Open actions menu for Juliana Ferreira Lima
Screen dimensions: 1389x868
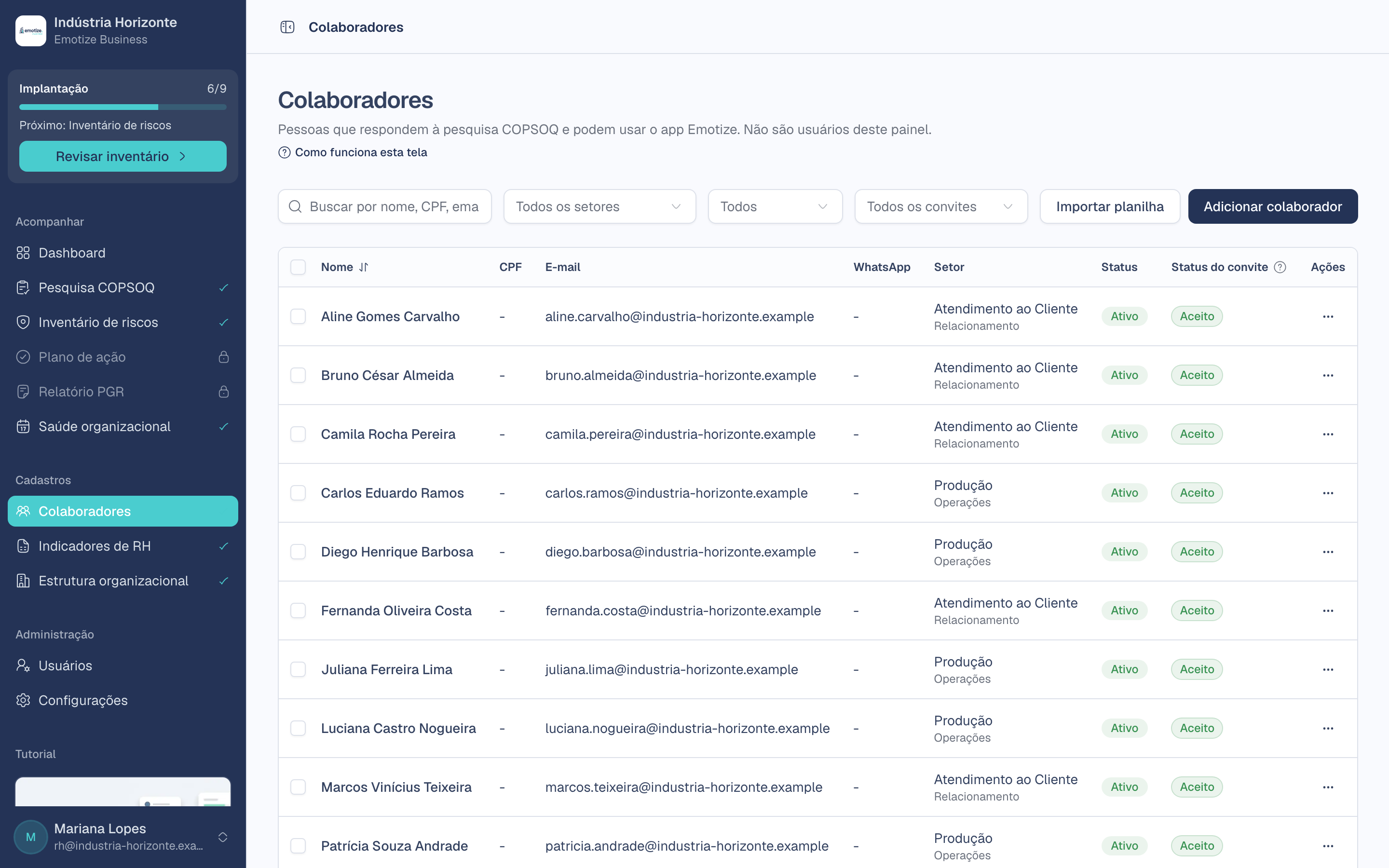1328,669
